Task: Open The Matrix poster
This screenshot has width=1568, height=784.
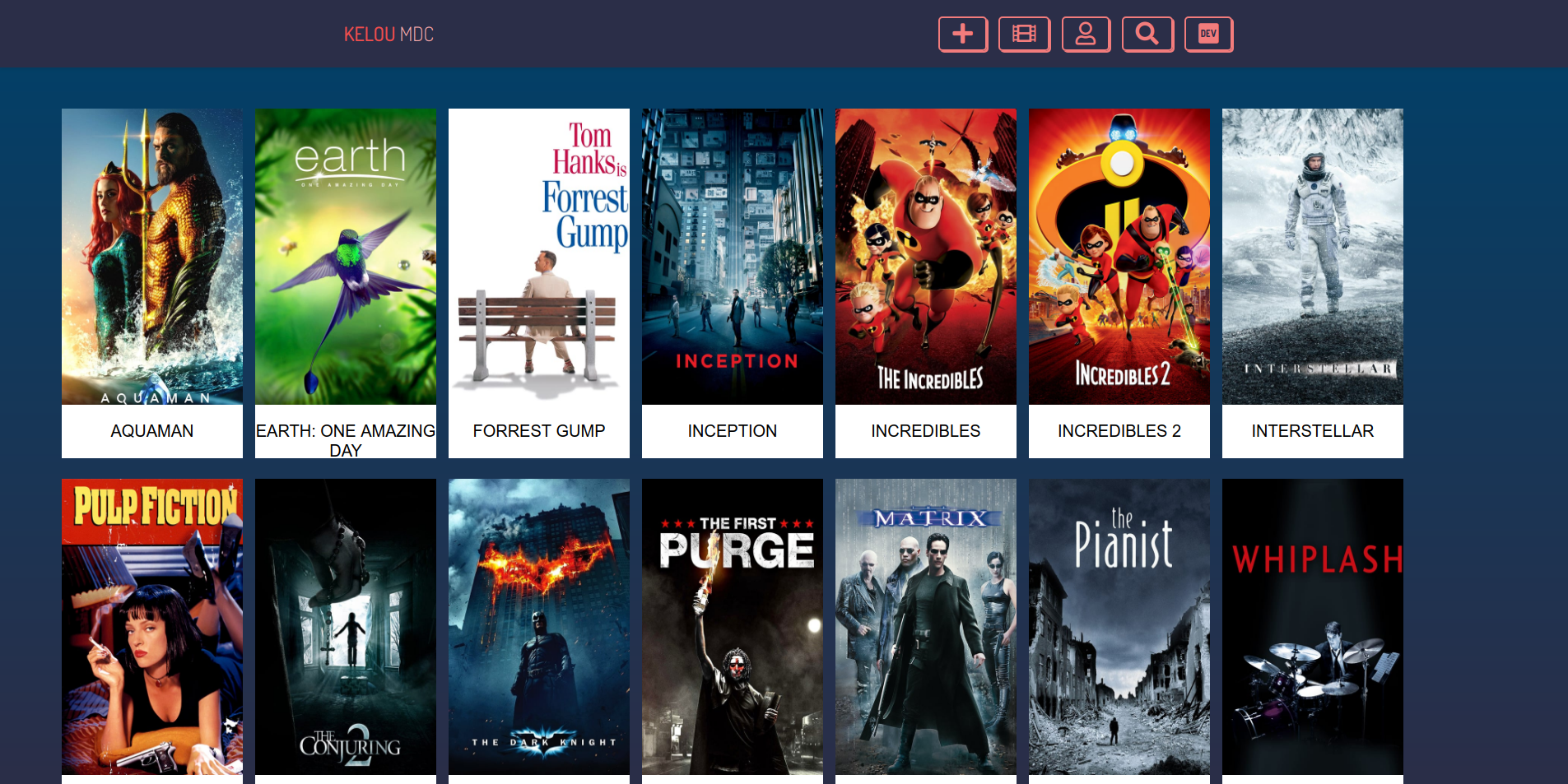Action: coord(926,627)
